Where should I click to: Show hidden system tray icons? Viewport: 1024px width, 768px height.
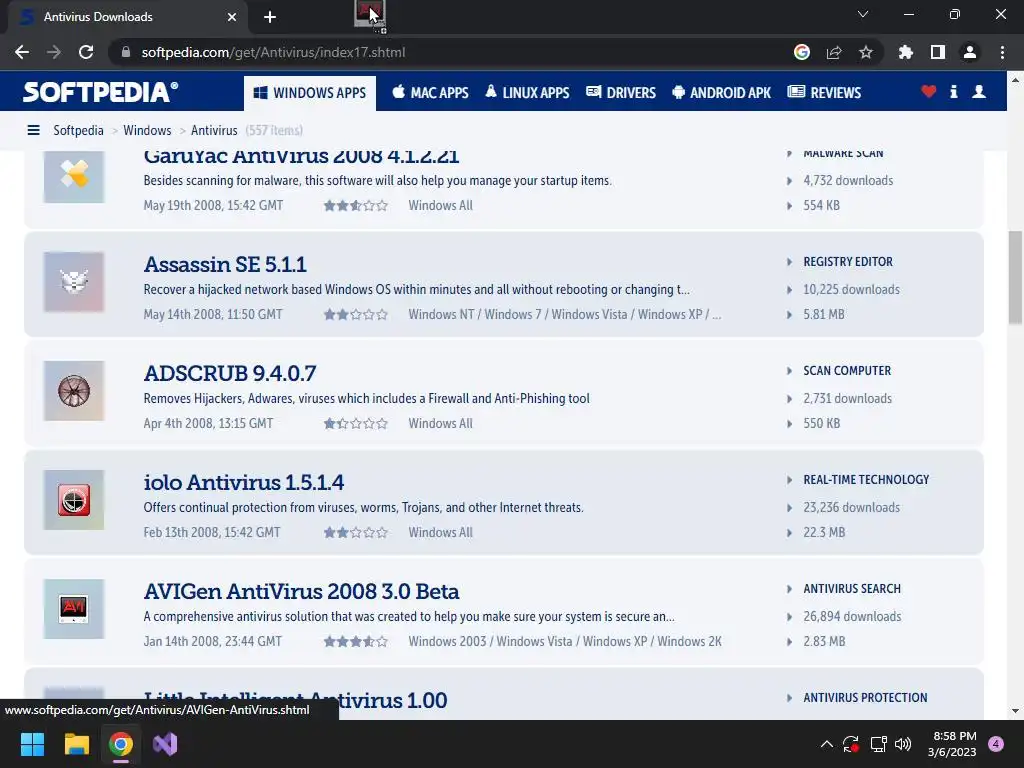click(826, 744)
